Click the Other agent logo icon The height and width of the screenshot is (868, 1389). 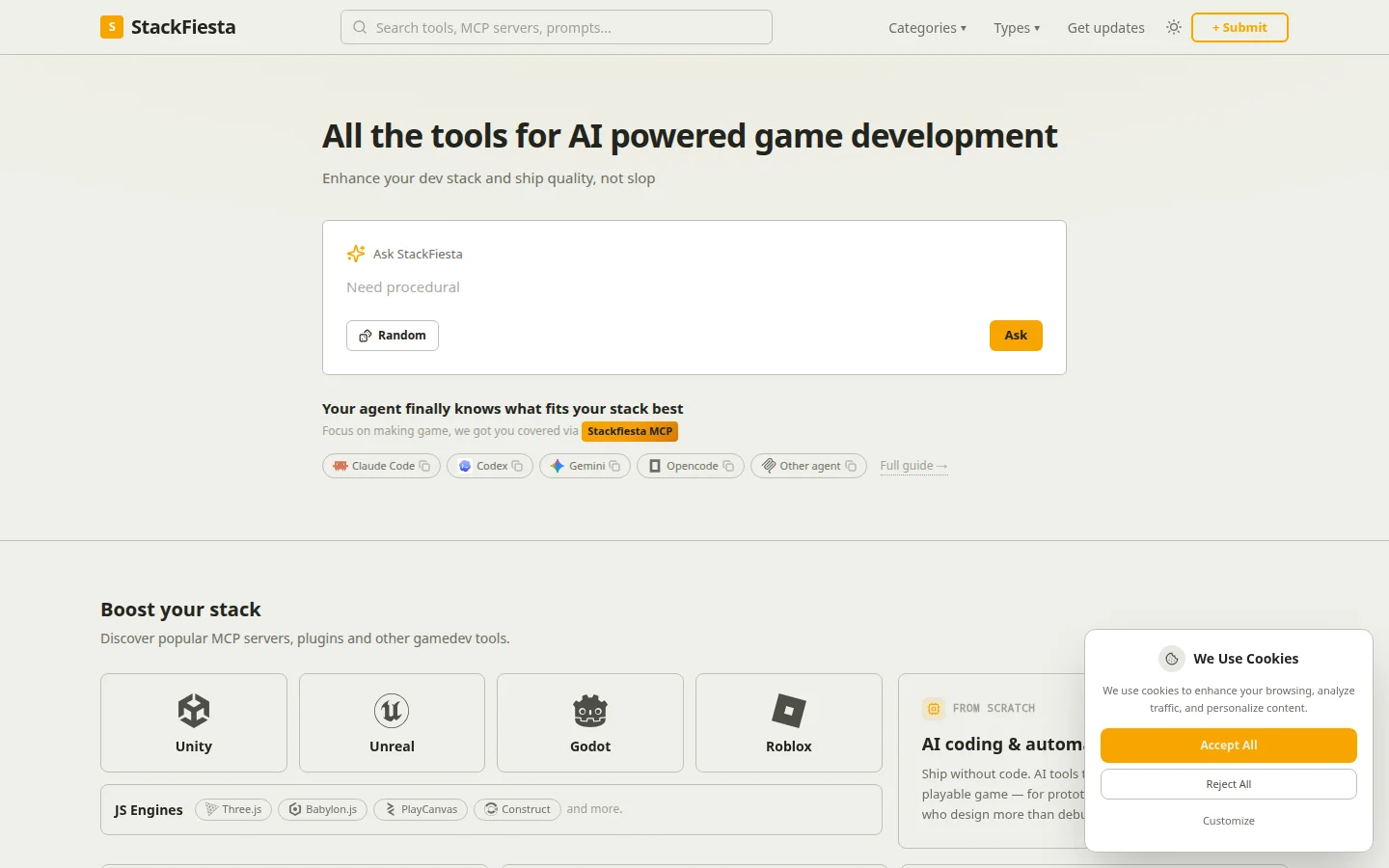[x=769, y=466]
